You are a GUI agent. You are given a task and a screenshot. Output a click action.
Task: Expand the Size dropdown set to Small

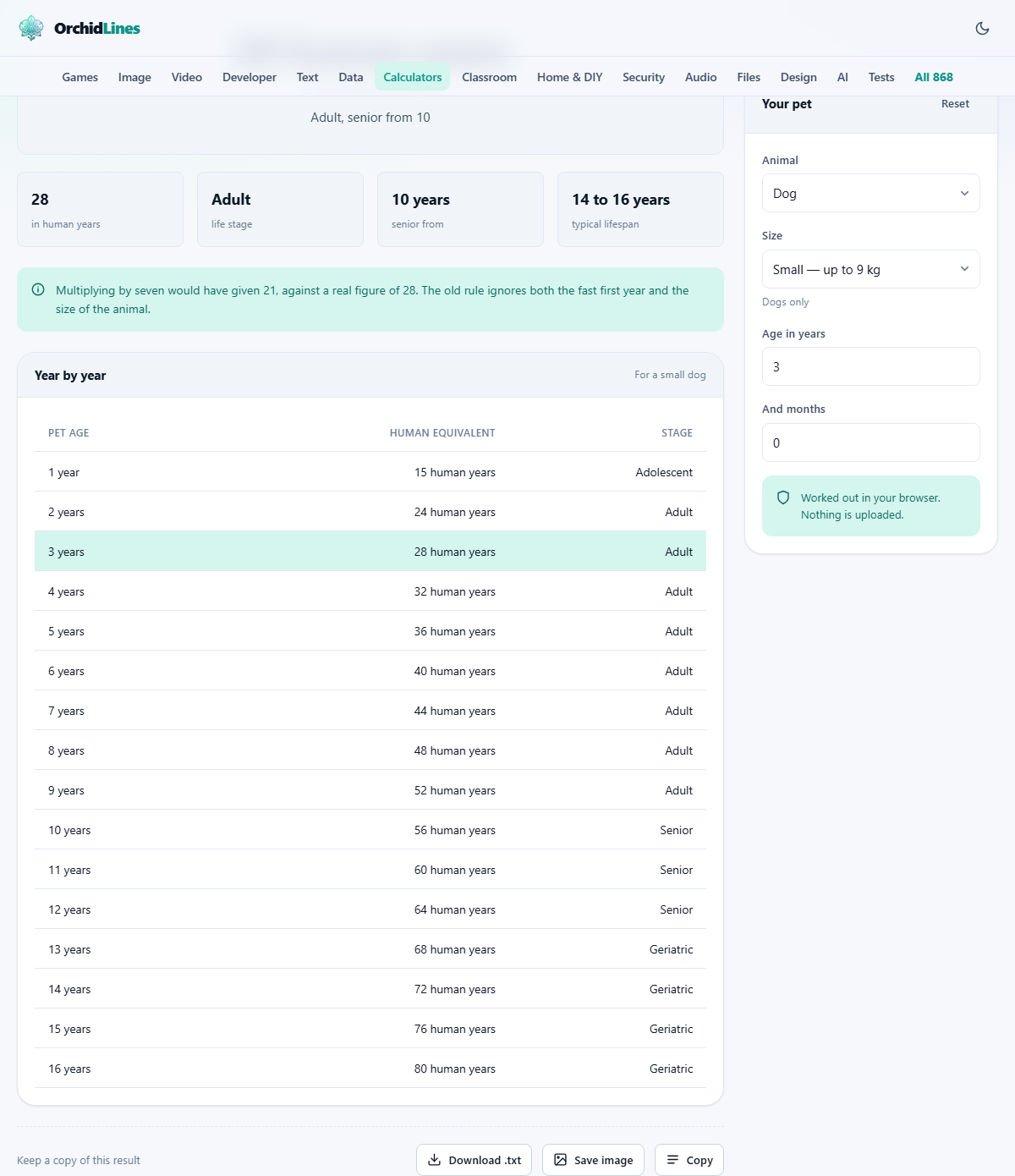tap(870, 269)
